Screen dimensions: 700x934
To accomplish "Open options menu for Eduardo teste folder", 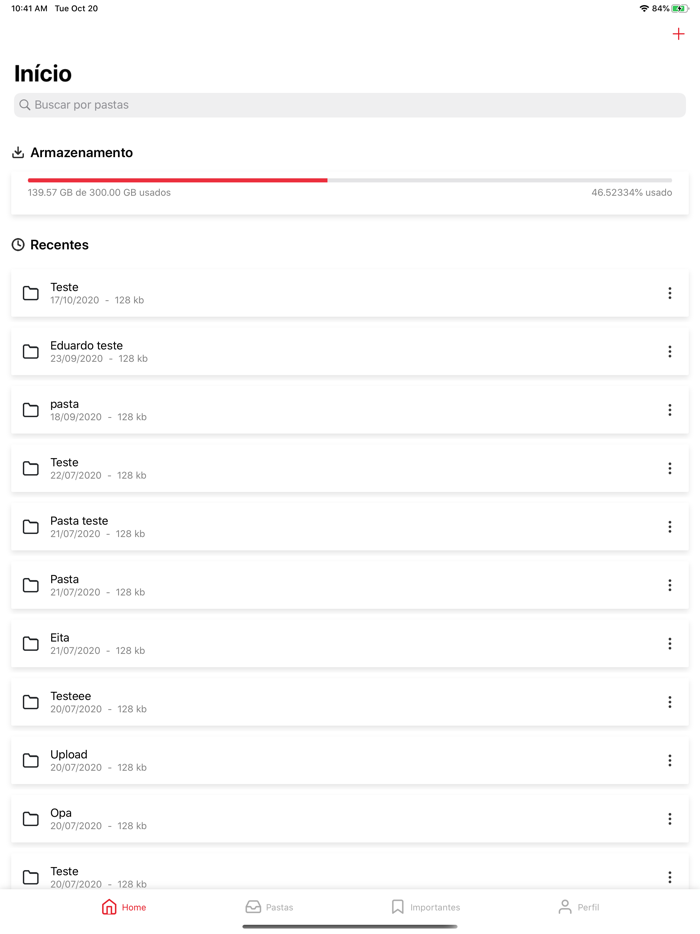I will 669,352.
